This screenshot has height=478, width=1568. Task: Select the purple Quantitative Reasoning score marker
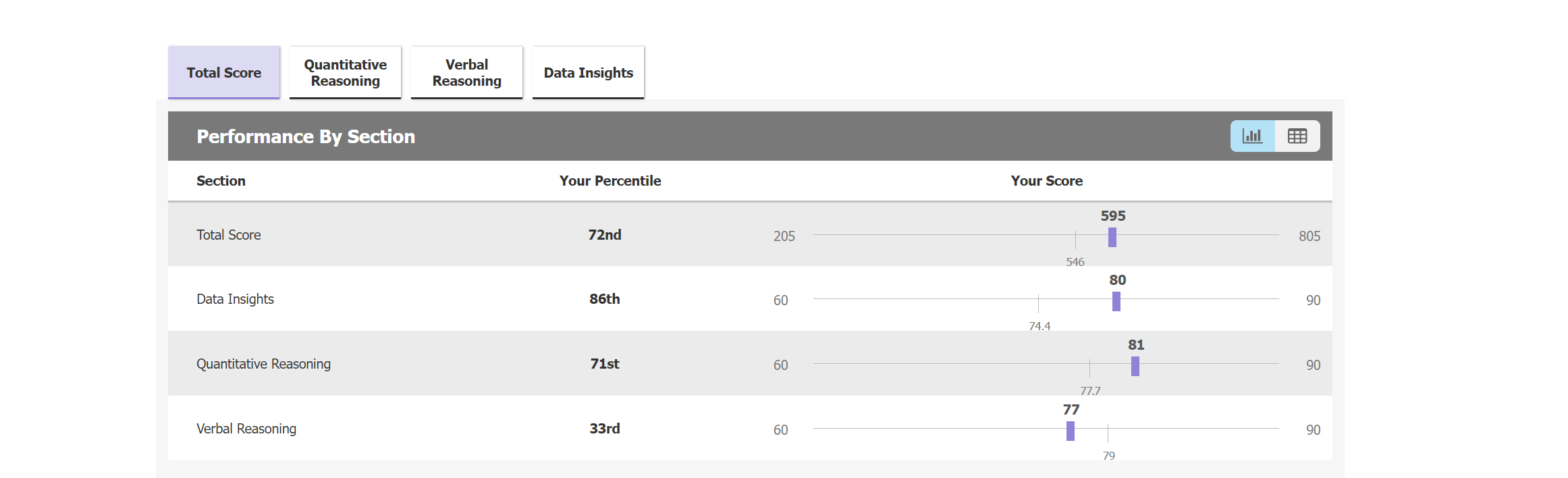[x=1135, y=366]
